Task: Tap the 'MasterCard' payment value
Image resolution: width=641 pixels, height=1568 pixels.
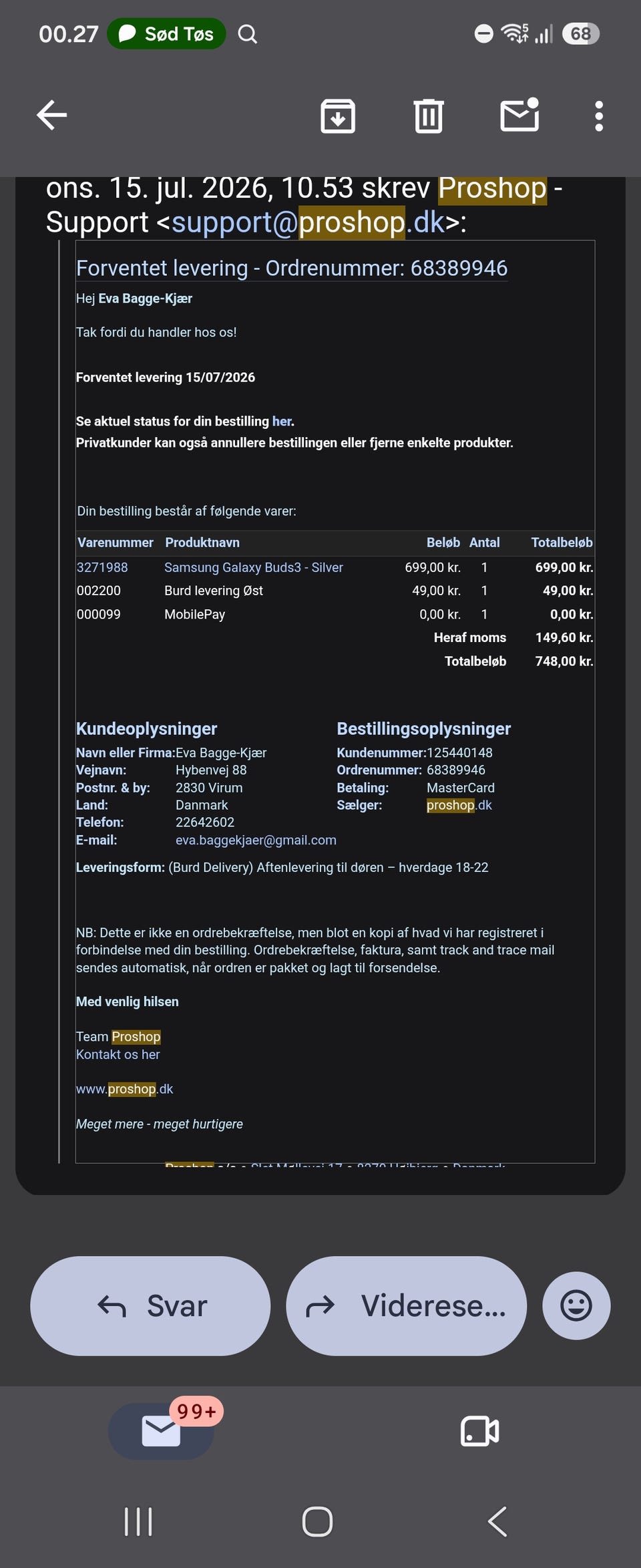Action: click(x=461, y=788)
